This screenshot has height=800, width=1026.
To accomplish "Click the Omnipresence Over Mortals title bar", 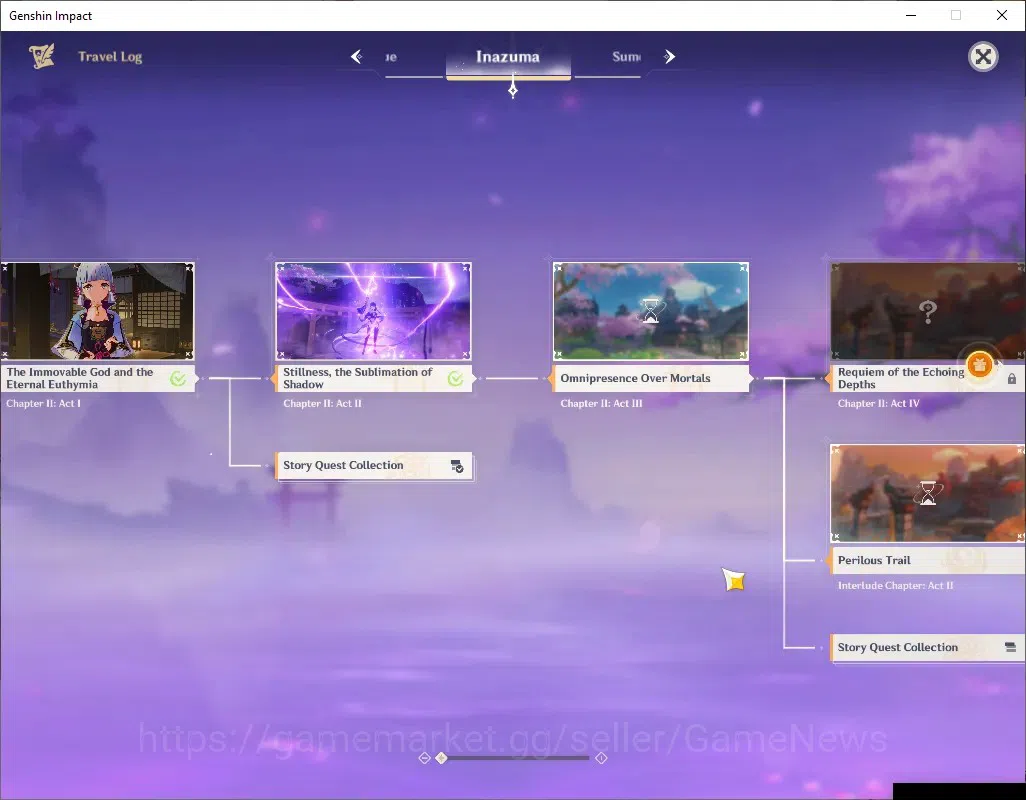I will point(650,378).
